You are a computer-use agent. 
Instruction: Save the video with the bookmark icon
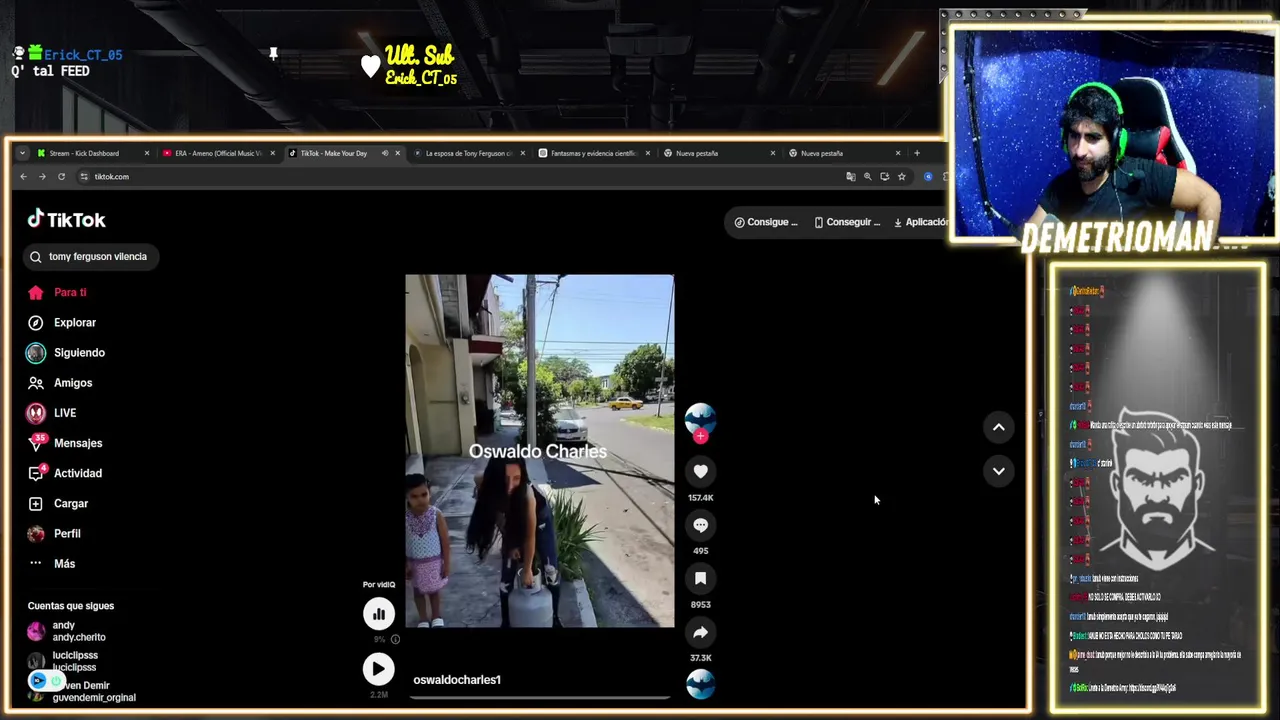coord(700,578)
